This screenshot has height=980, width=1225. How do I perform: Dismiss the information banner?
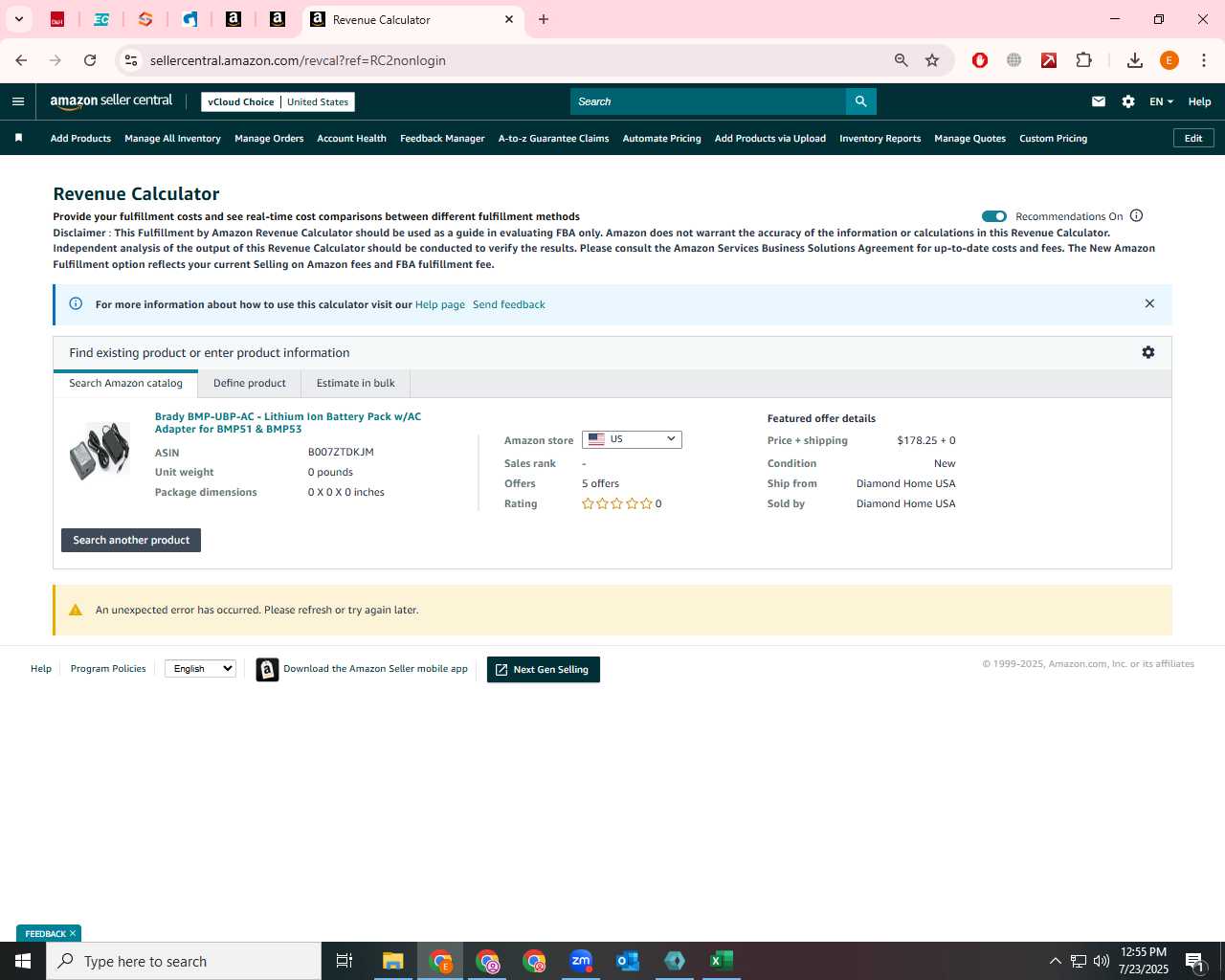[x=1149, y=303]
